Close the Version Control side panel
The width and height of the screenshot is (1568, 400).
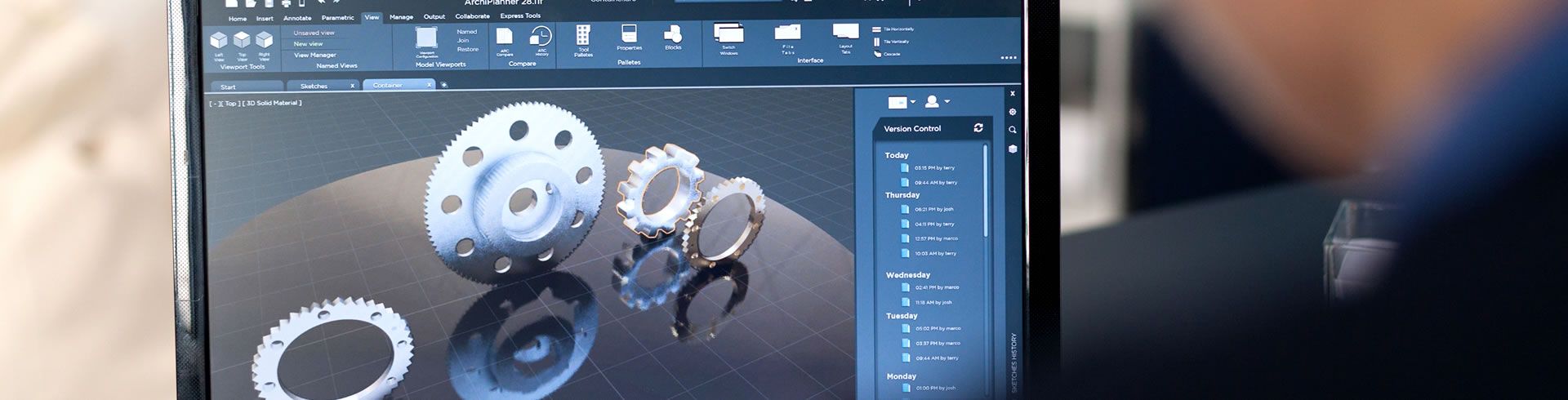pyautogui.click(x=1013, y=93)
